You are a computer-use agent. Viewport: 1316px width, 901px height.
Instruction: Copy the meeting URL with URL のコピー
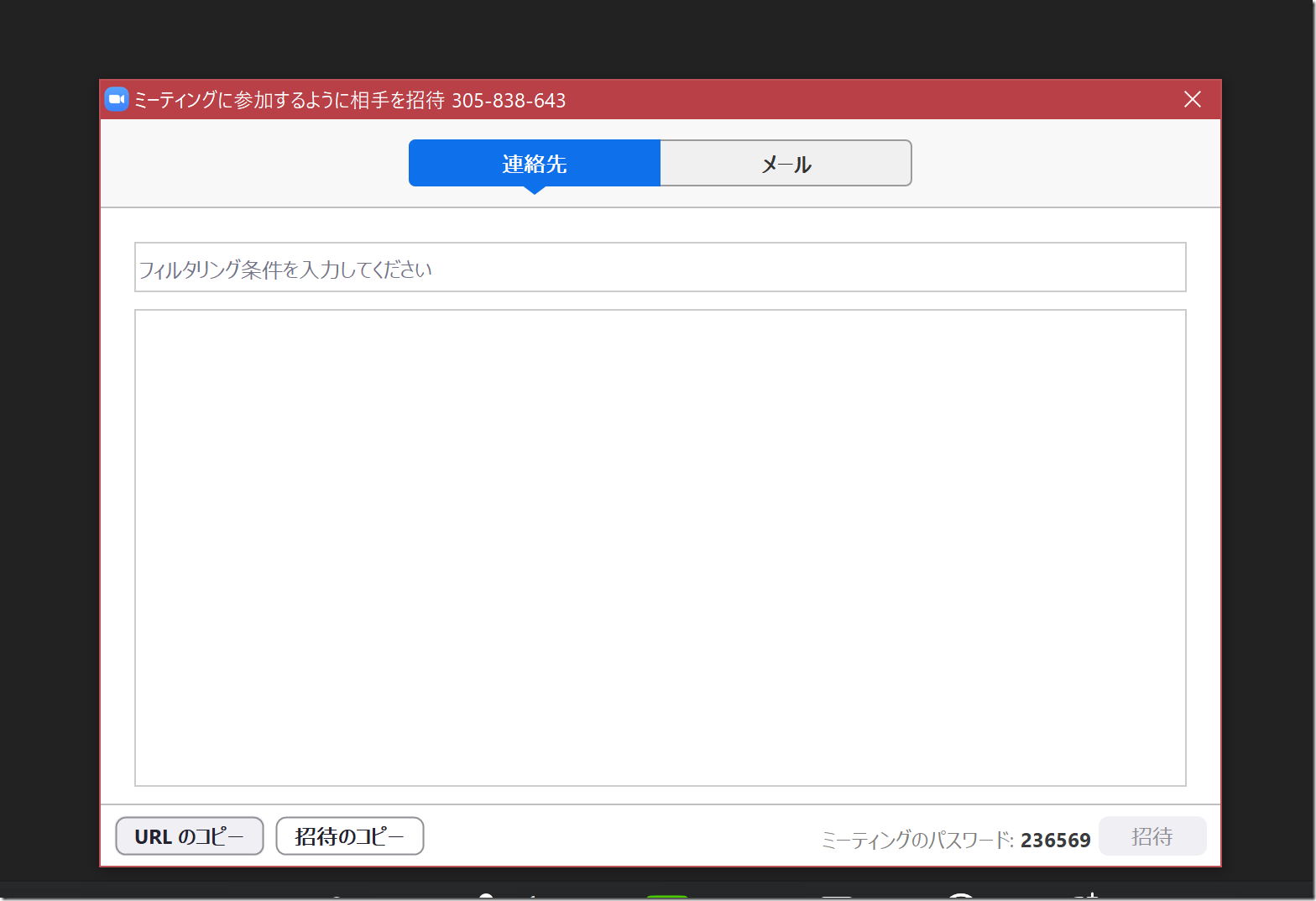pos(190,836)
